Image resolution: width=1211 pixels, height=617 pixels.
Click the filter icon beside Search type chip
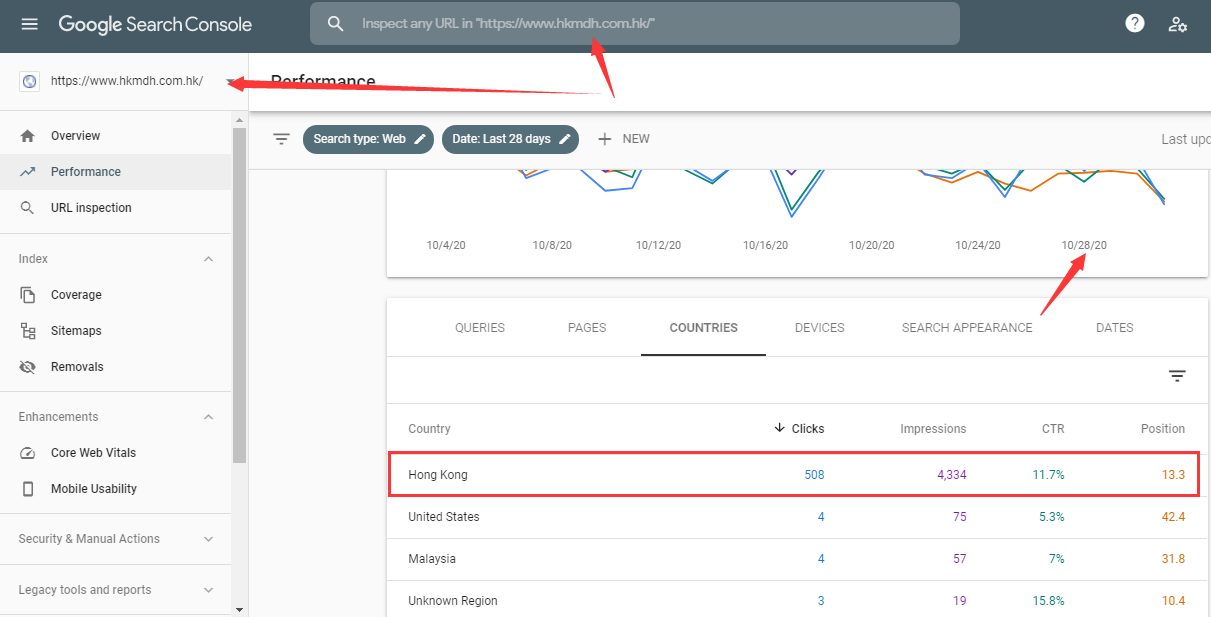coord(282,139)
